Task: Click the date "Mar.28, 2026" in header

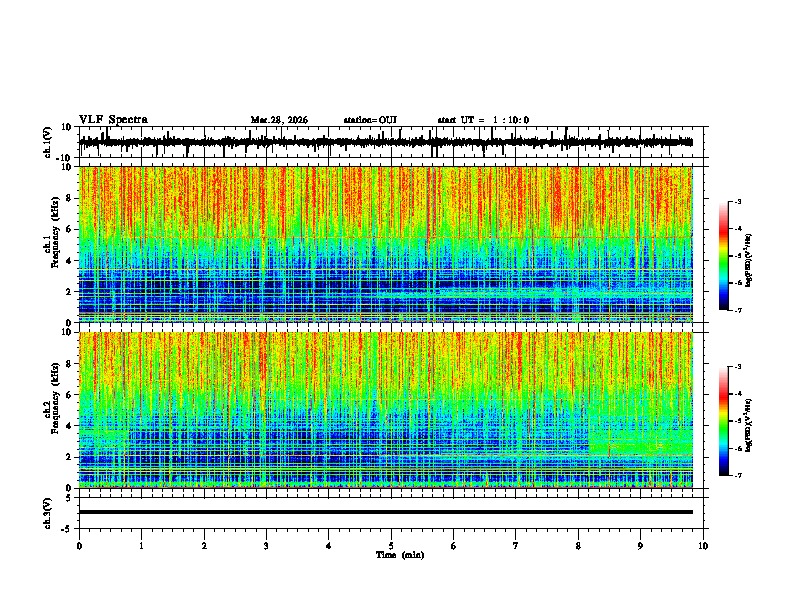Action: coord(279,120)
